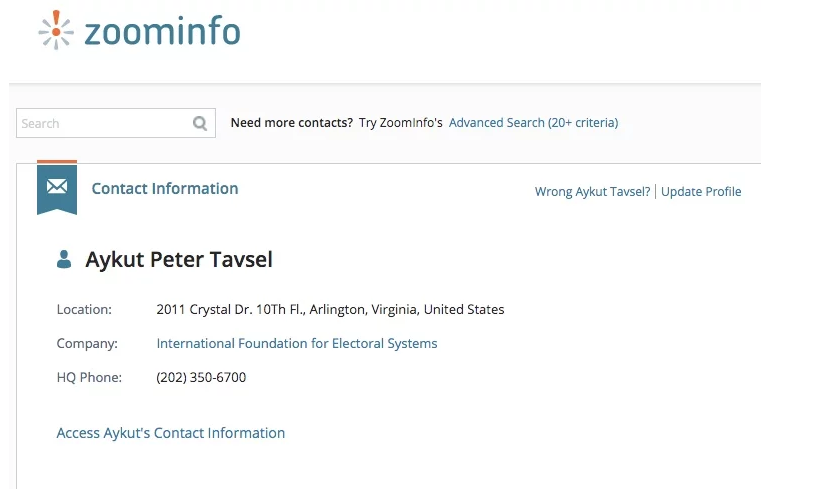The height and width of the screenshot is (492, 818).
Task: Select the Contact Information heading
Action: point(165,188)
